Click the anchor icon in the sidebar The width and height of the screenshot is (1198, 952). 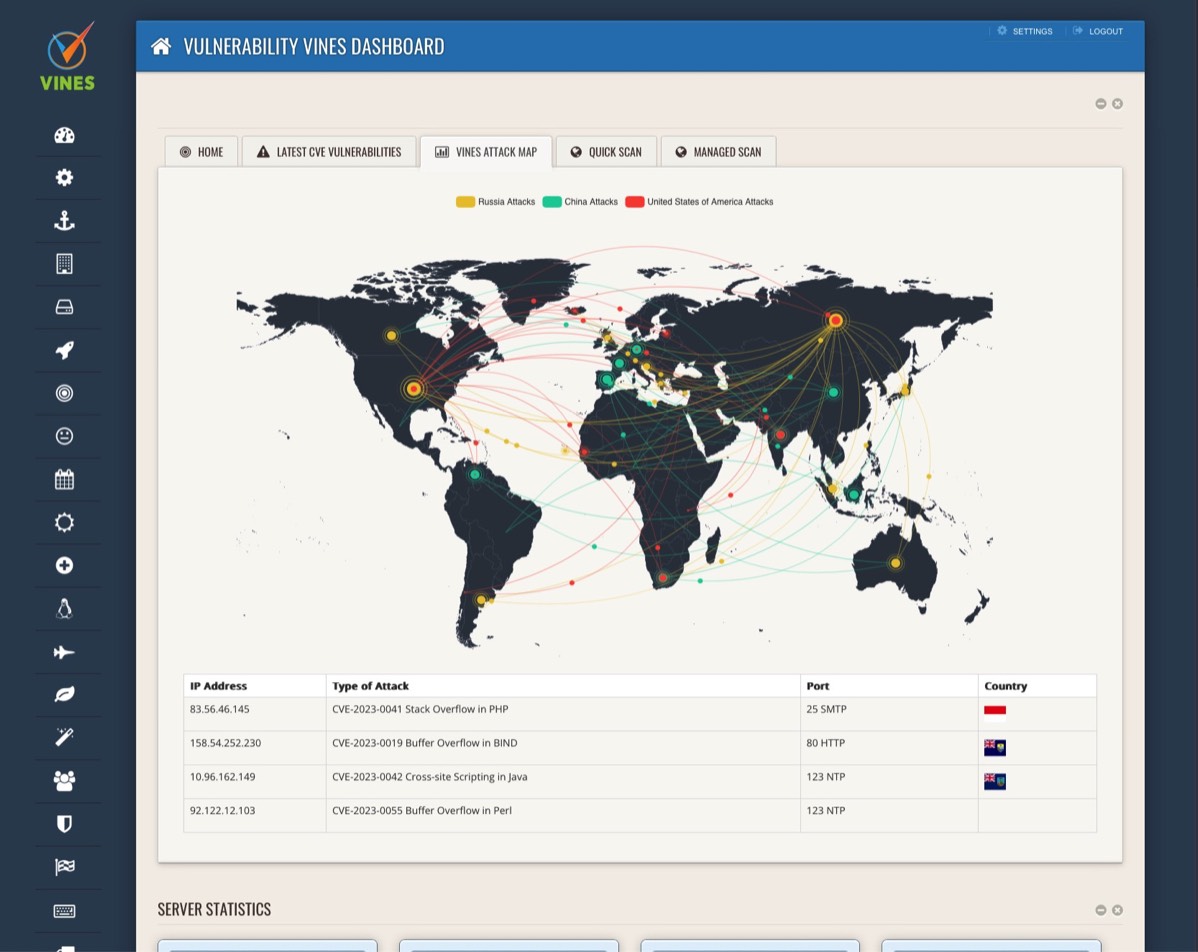coord(64,221)
